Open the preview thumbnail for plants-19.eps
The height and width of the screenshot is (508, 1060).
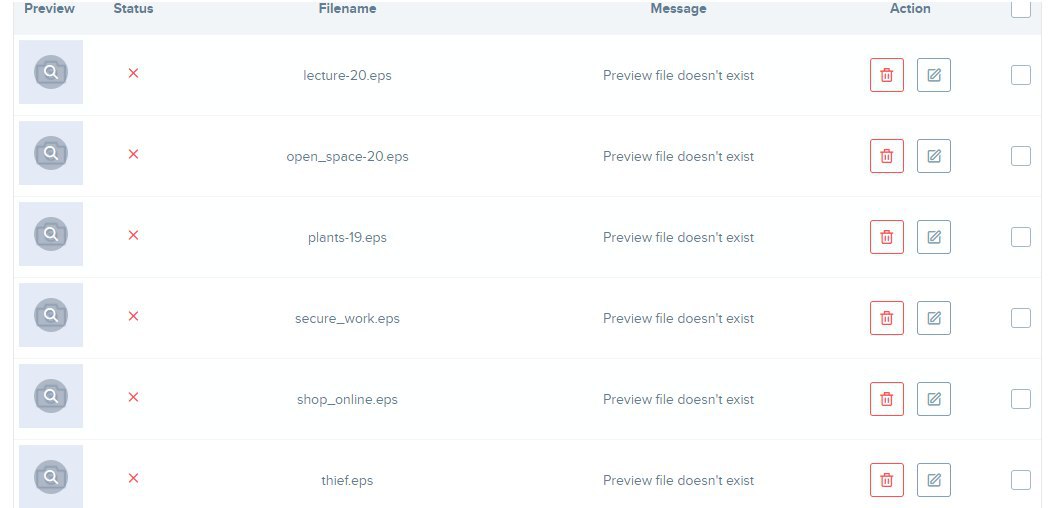tap(51, 234)
